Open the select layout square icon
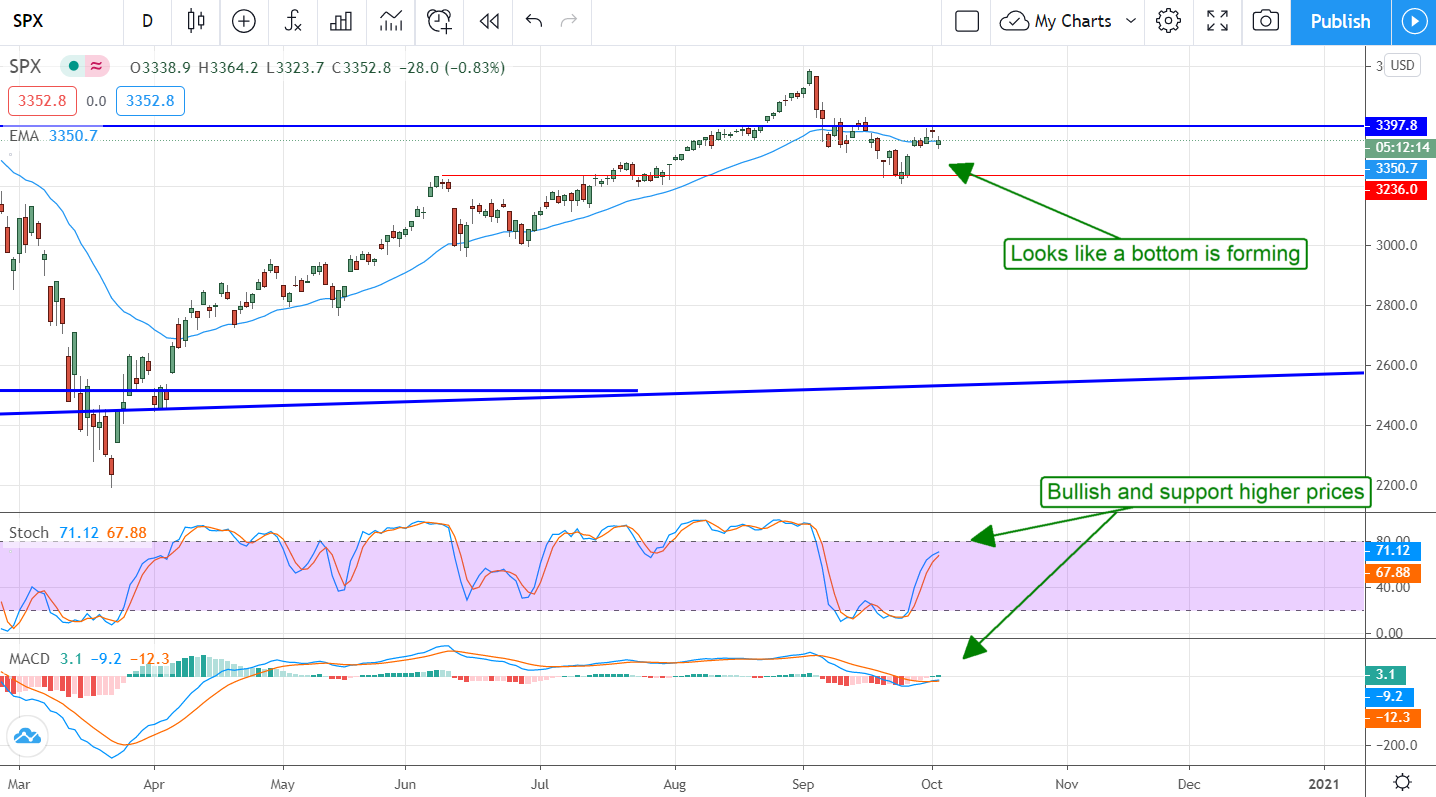 [x=966, y=21]
